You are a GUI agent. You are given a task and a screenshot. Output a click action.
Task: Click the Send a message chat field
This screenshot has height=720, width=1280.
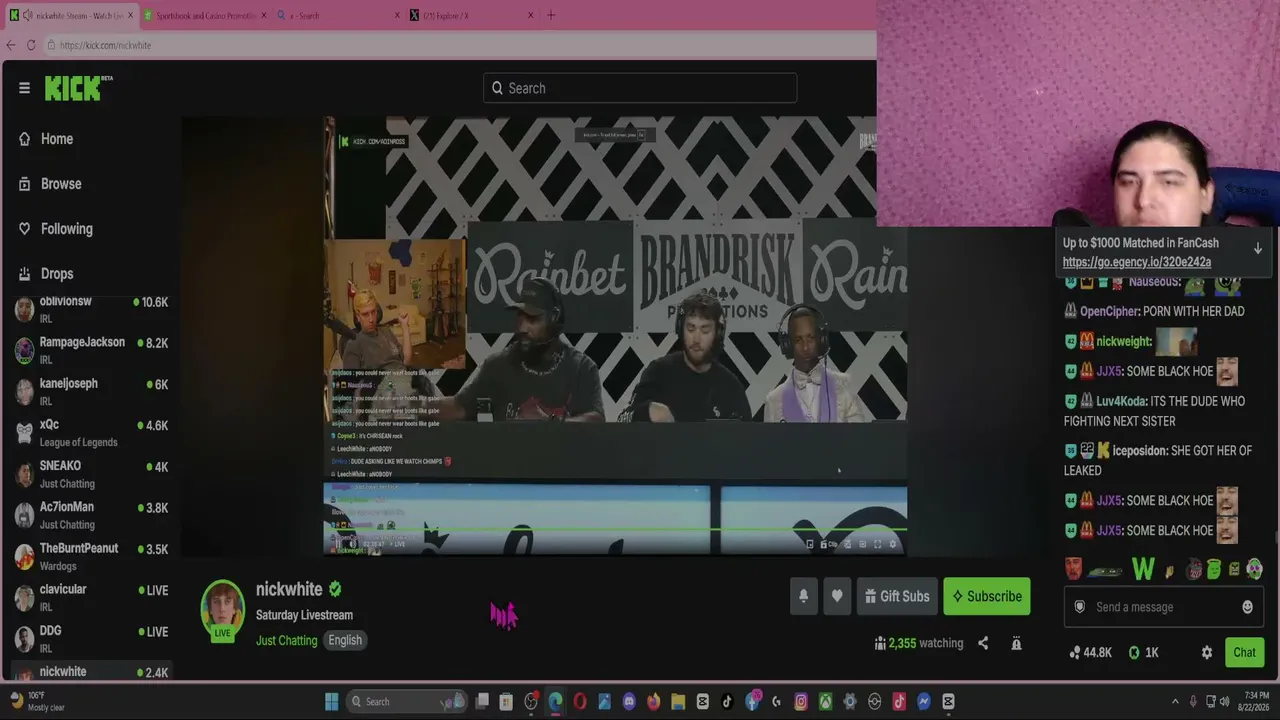pos(1163,607)
